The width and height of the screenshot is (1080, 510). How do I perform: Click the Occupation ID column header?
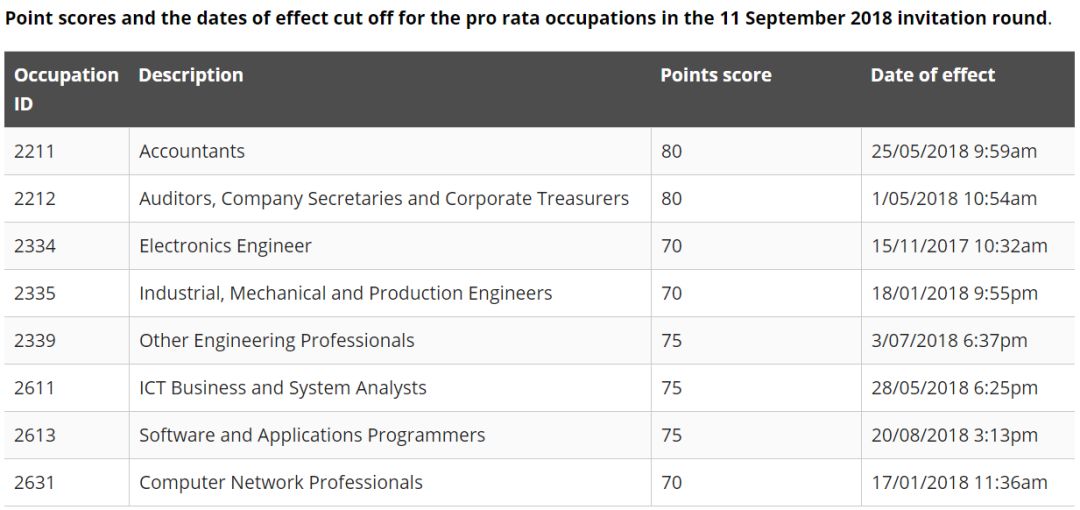coord(66,89)
